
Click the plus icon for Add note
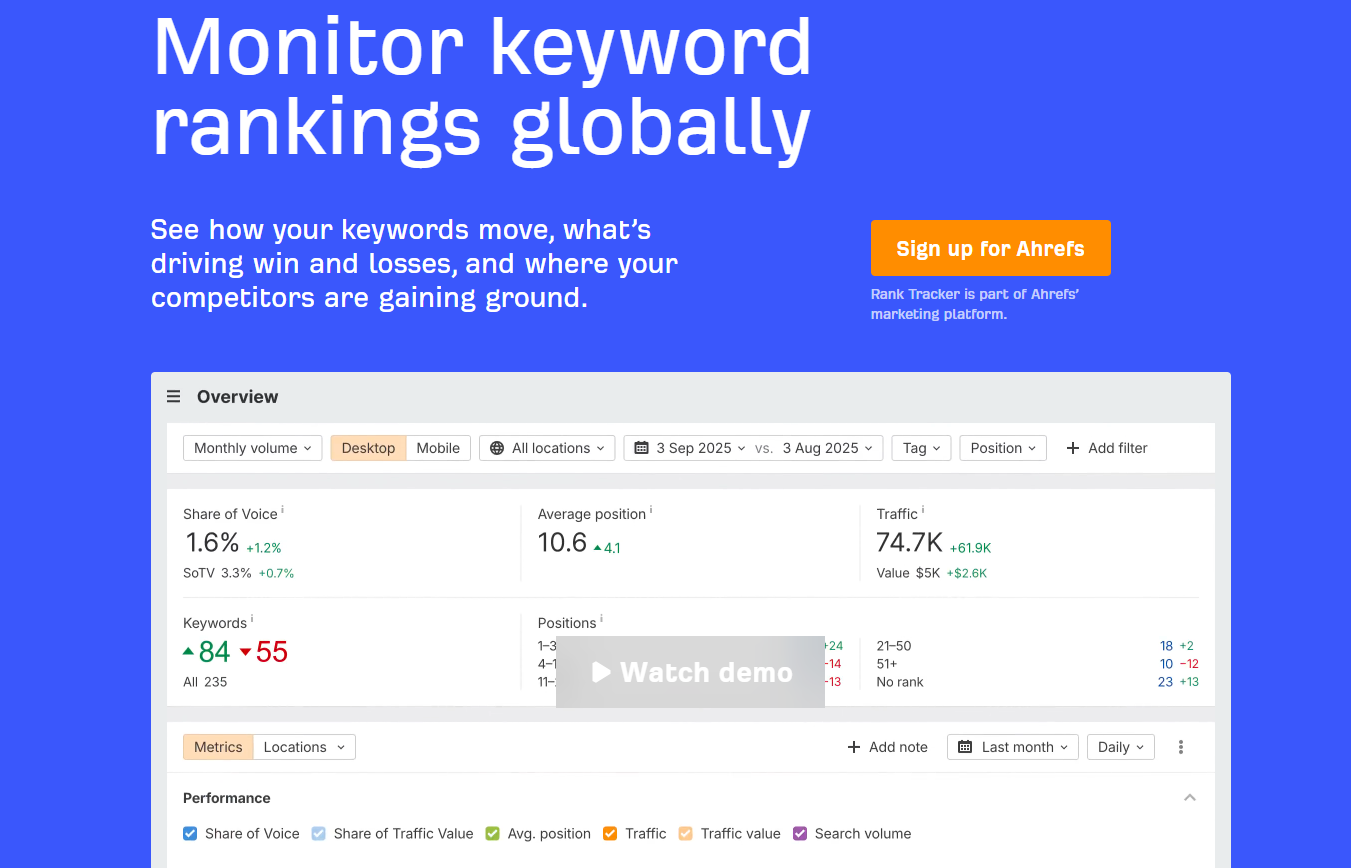[854, 747]
